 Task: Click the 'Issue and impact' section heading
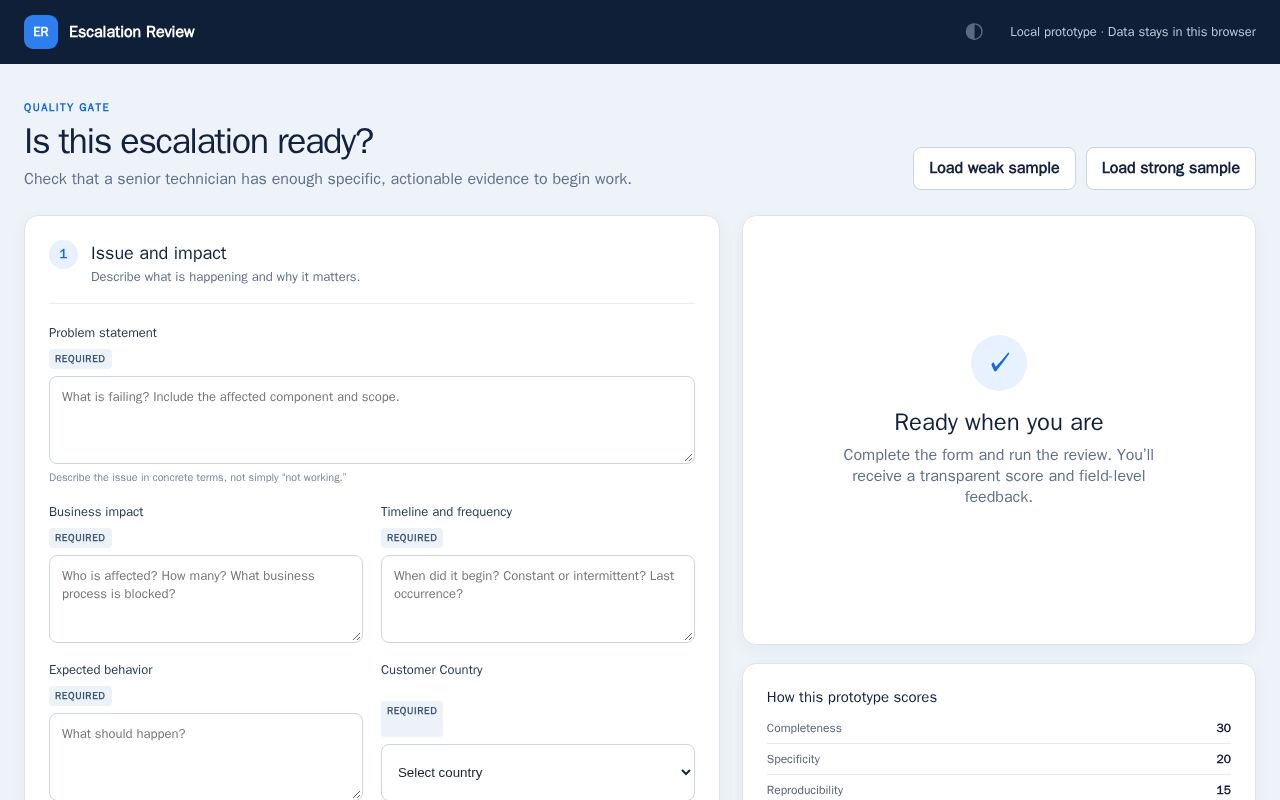tap(159, 253)
